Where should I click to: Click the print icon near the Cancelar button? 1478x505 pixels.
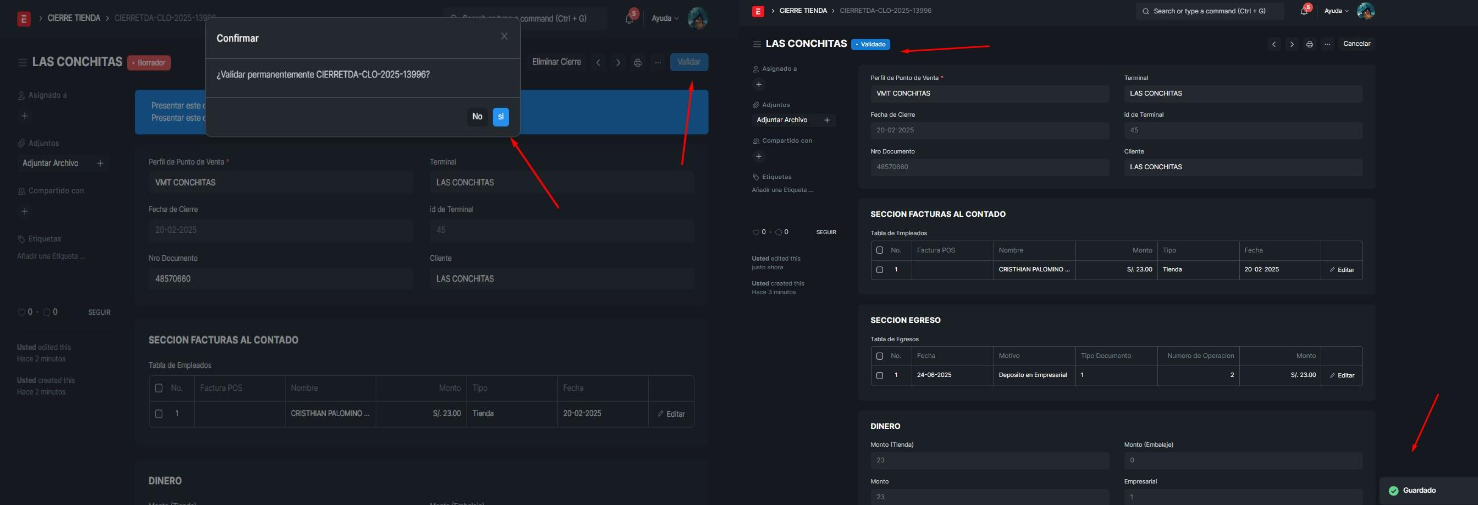point(1309,44)
